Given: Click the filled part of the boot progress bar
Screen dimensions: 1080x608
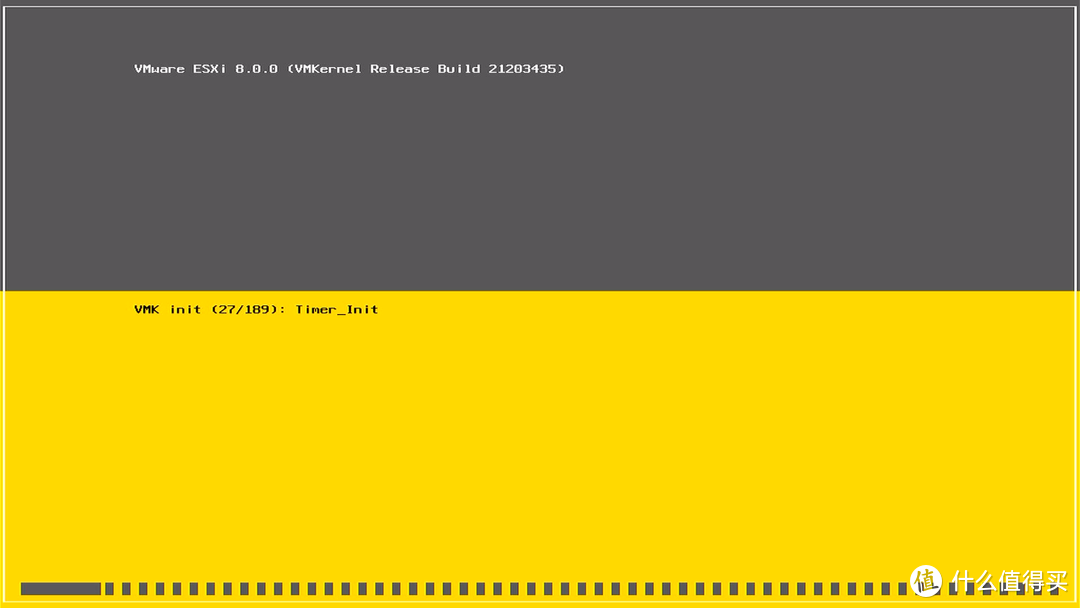Looking at the screenshot, I should pyautogui.click(x=61, y=589).
